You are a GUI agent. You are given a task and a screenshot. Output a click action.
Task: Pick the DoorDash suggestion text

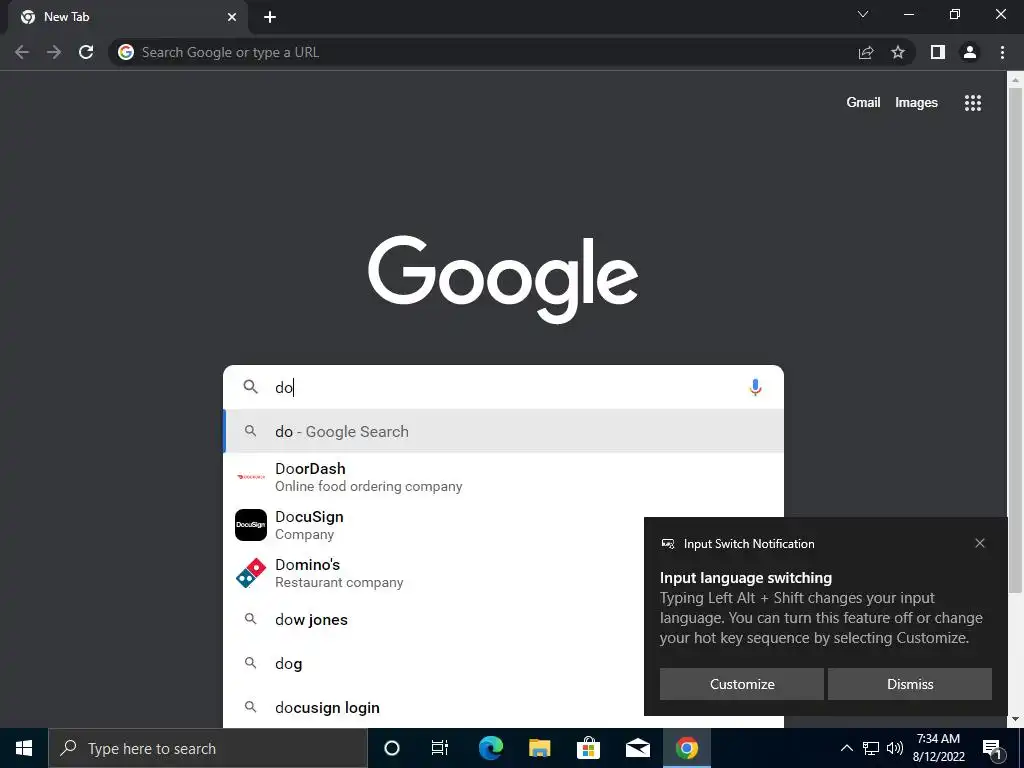(x=368, y=477)
